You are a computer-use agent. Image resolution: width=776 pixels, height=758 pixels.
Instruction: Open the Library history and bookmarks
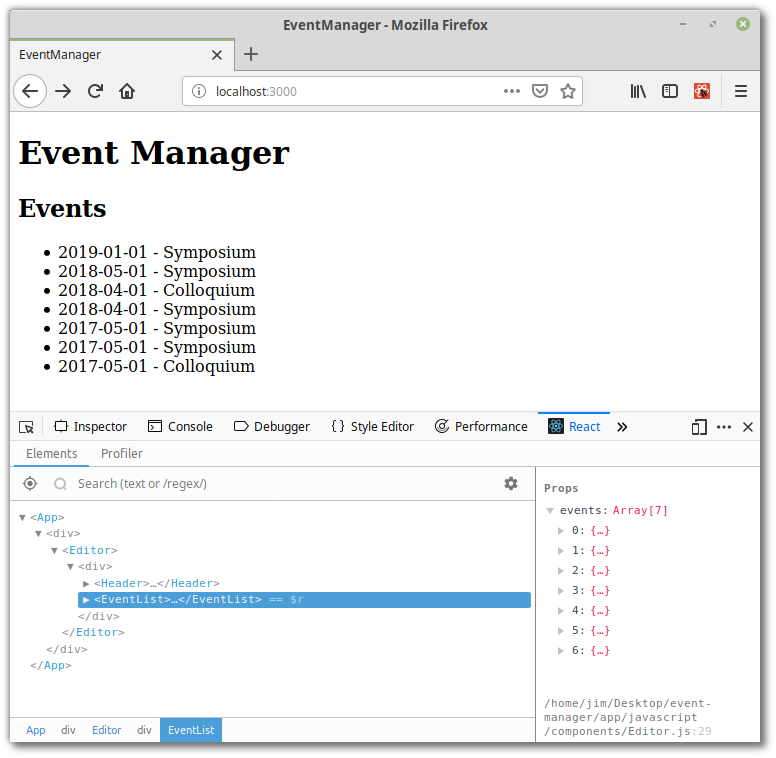pos(638,91)
